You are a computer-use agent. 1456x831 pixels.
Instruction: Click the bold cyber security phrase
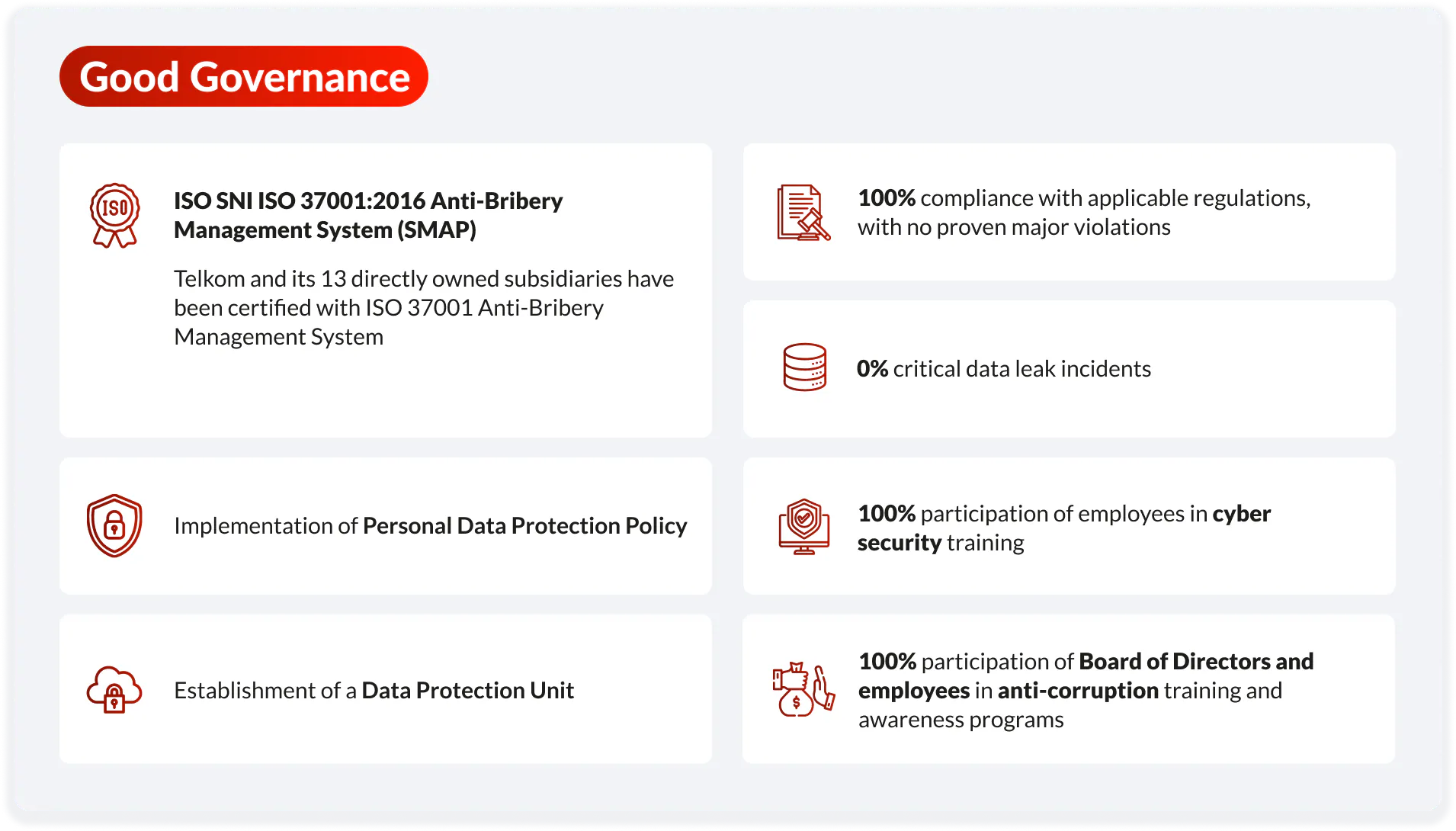pyautogui.click(x=1241, y=513)
